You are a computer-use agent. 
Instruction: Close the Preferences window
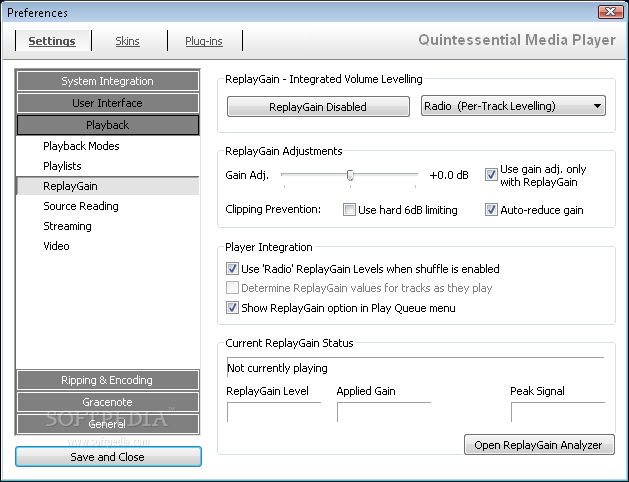coord(611,12)
